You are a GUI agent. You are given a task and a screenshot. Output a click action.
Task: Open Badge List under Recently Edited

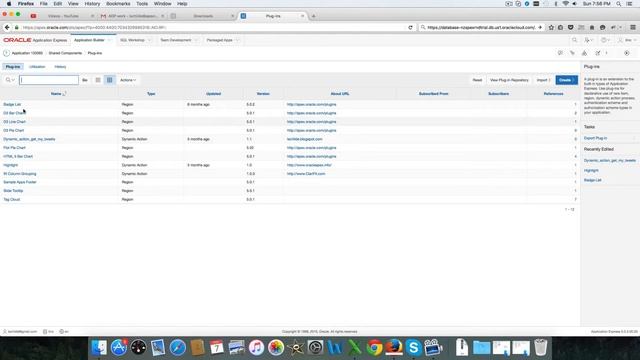[x=593, y=180]
